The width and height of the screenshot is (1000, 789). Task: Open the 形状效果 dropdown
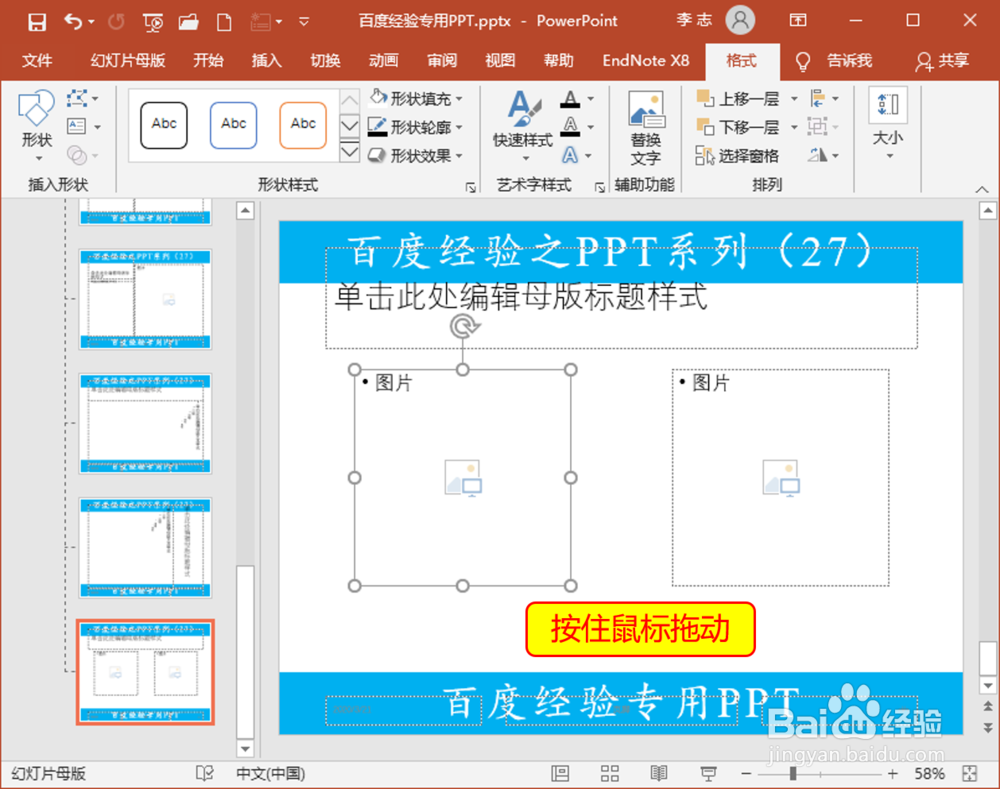[x=416, y=155]
